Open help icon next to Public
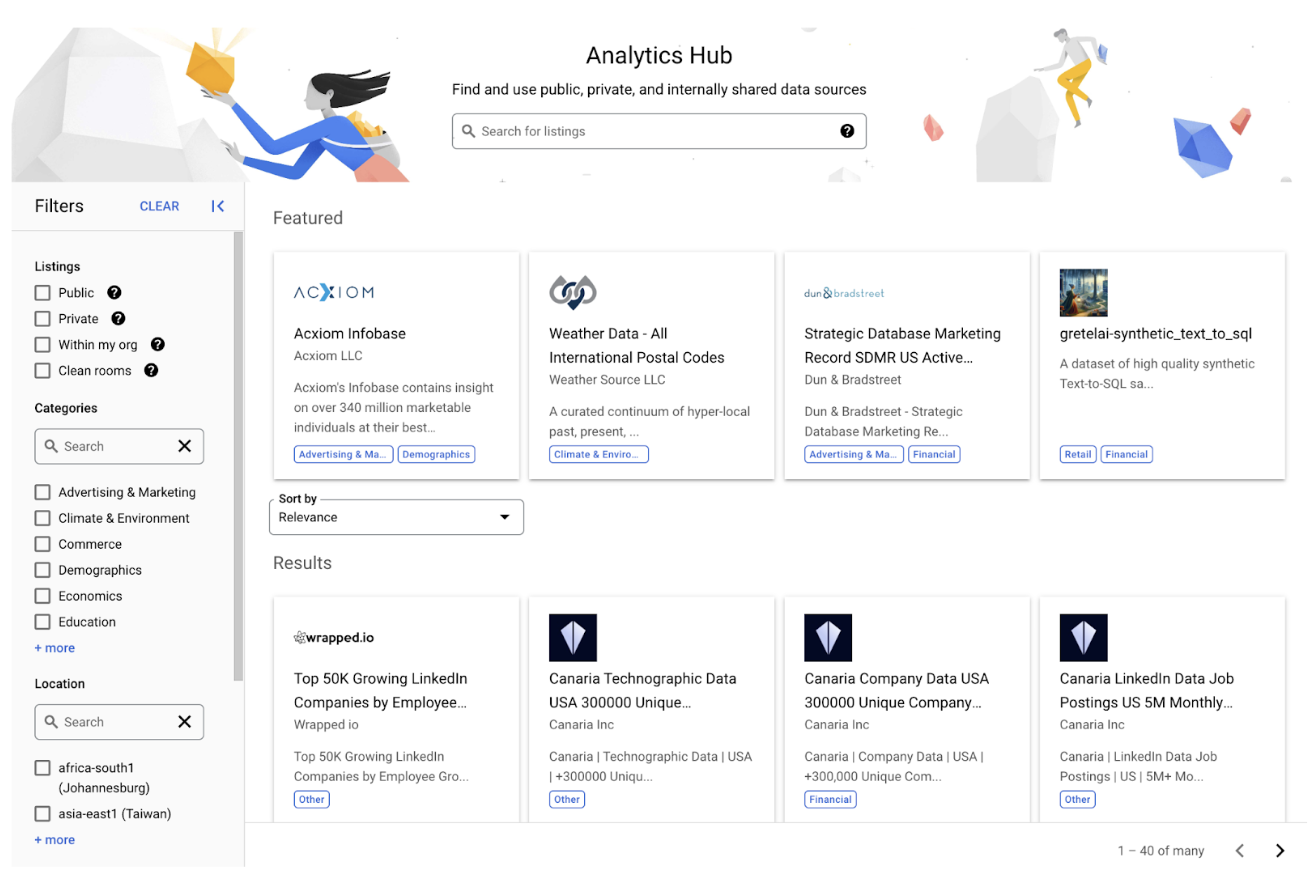Screen dimensions: 1316x880 point(114,293)
